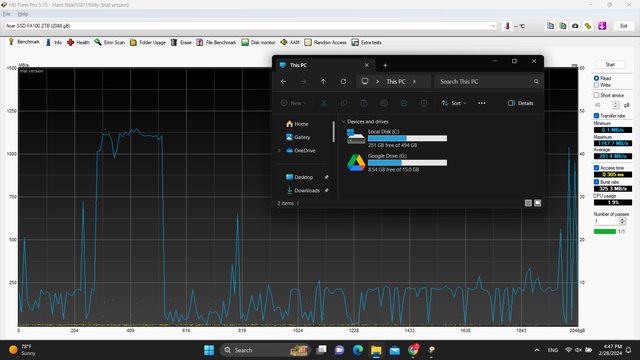The width and height of the screenshot is (640, 360).
Task: Select the Write radio button
Action: pyautogui.click(x=596, y=85)
